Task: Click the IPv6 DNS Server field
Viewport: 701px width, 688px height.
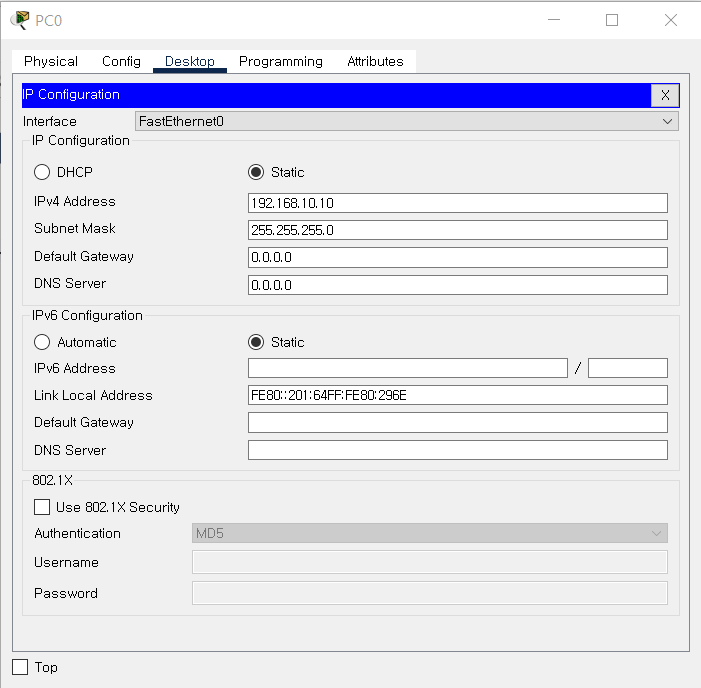Action: pyautogui.click(x=458, y=450)
